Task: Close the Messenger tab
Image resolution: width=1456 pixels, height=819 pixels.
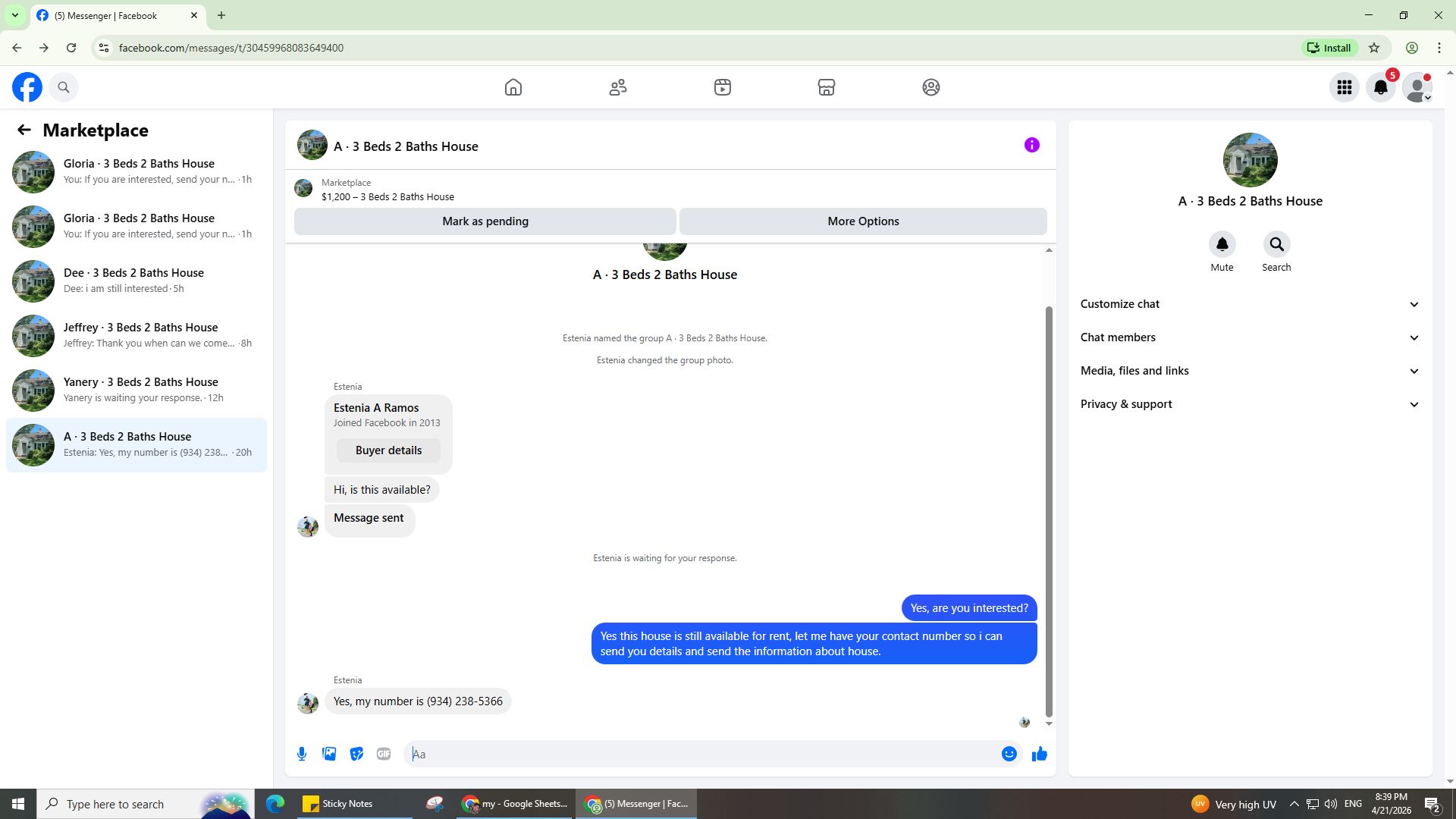Action: click(x=194, y=15)
